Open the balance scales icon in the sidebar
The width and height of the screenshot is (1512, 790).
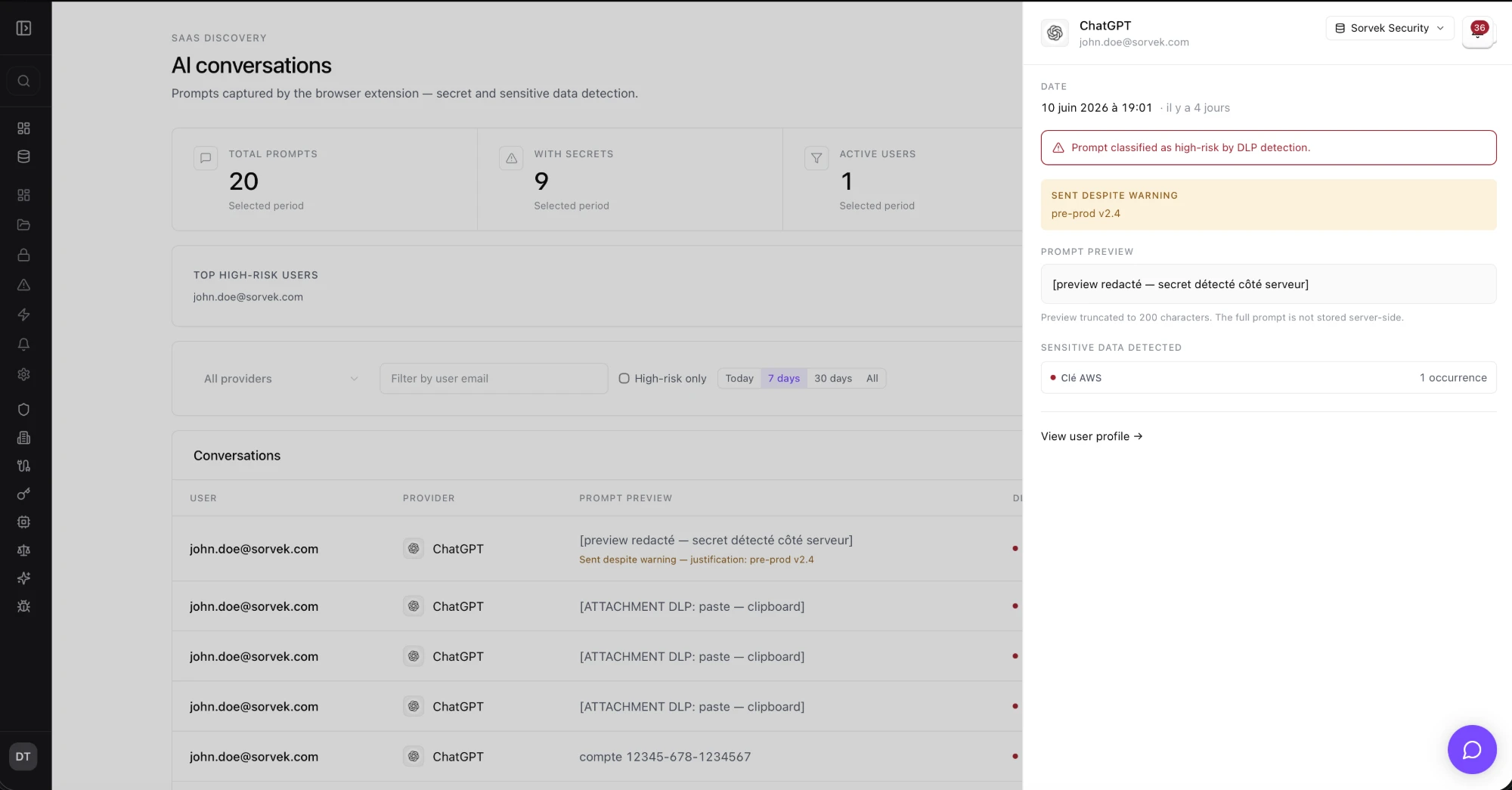tap(23, 550)
